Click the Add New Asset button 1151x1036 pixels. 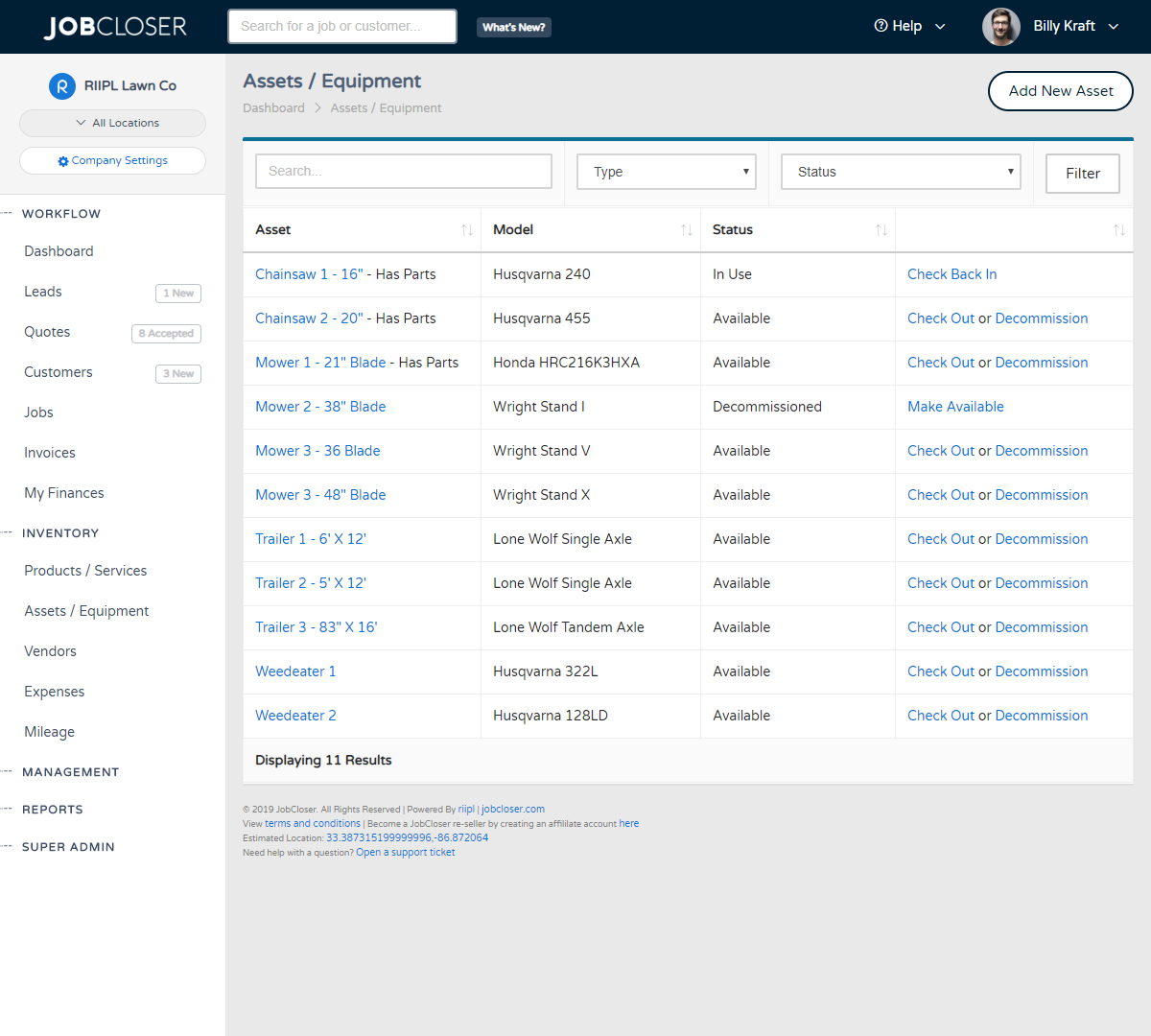[x=1060, y=91]
